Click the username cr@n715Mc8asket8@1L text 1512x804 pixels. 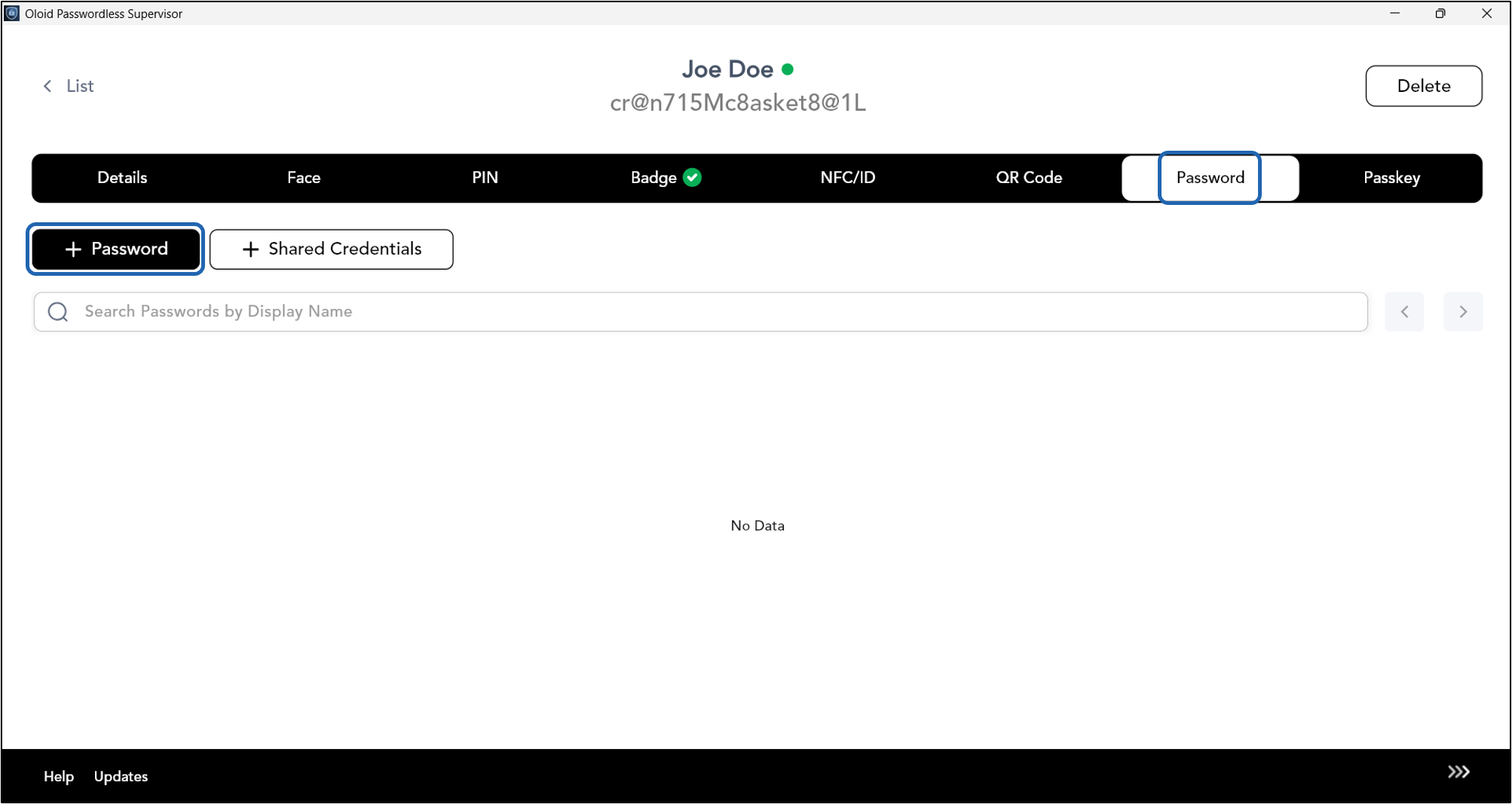pos(738,103)
